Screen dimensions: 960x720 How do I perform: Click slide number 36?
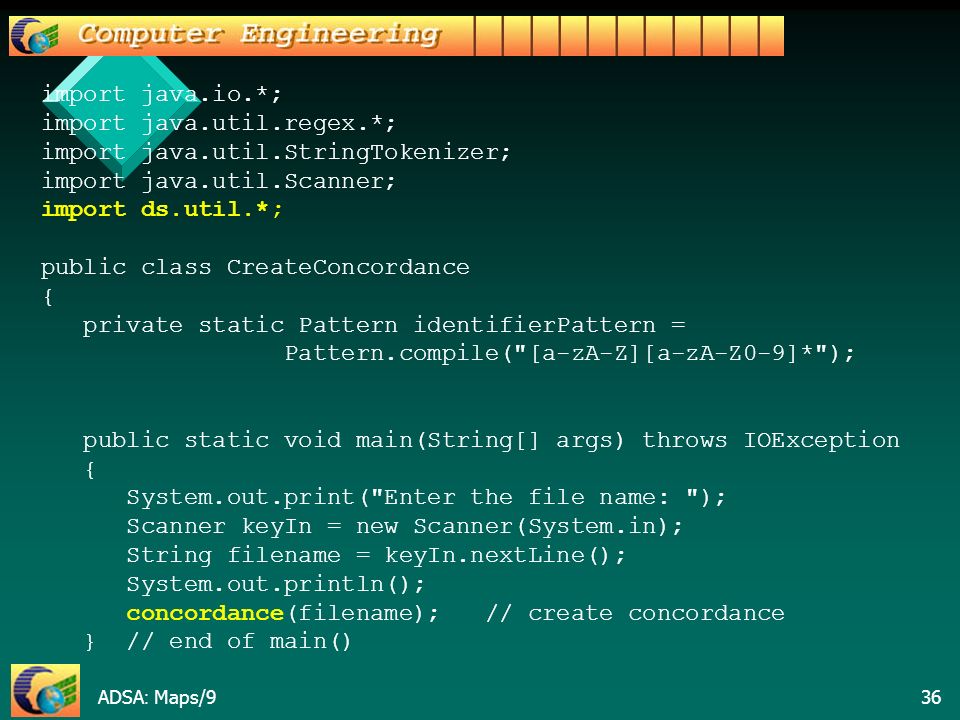click(931, 697)
